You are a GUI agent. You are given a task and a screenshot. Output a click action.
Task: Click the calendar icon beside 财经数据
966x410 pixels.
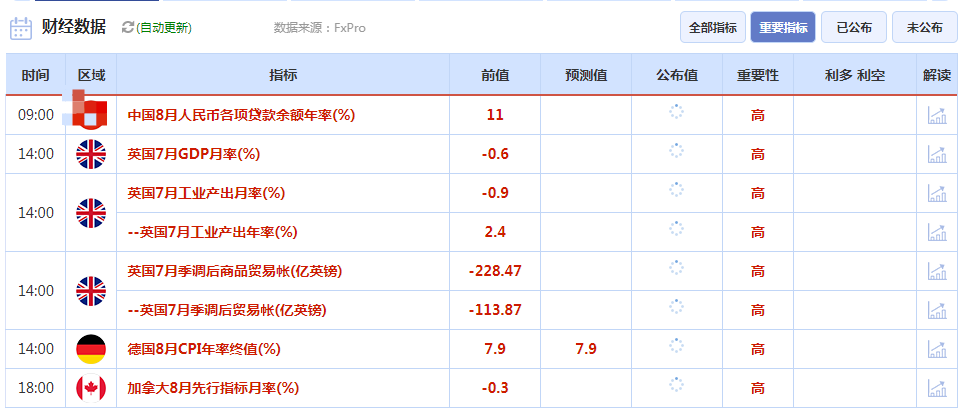21,28
